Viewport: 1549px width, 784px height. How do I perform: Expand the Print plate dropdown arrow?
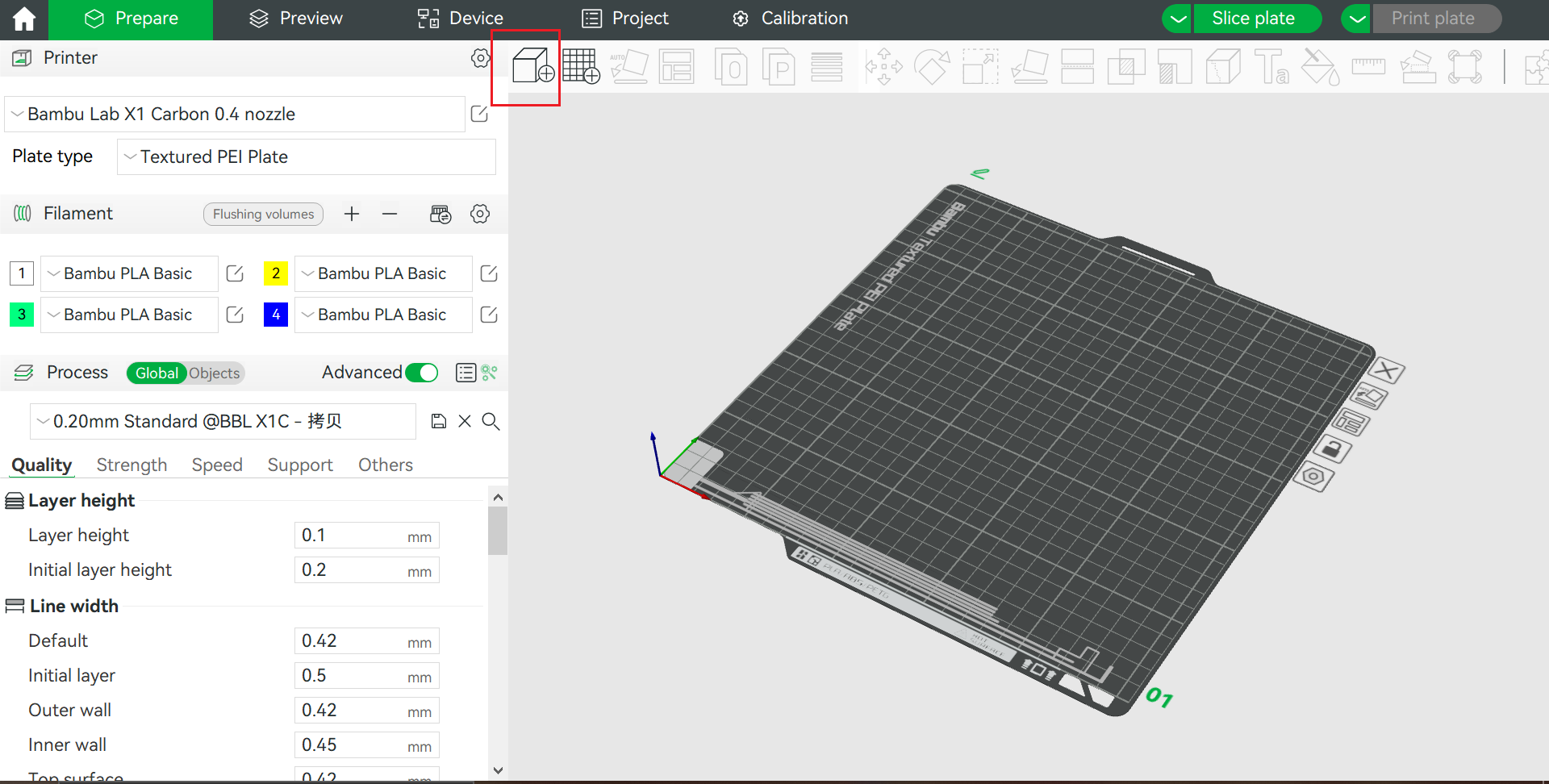point(1357,19)
